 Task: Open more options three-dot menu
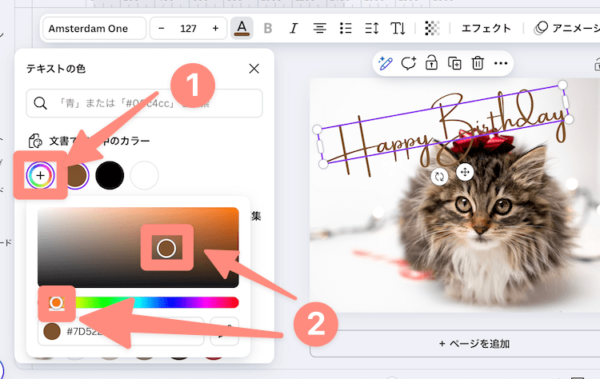[501, 63]
